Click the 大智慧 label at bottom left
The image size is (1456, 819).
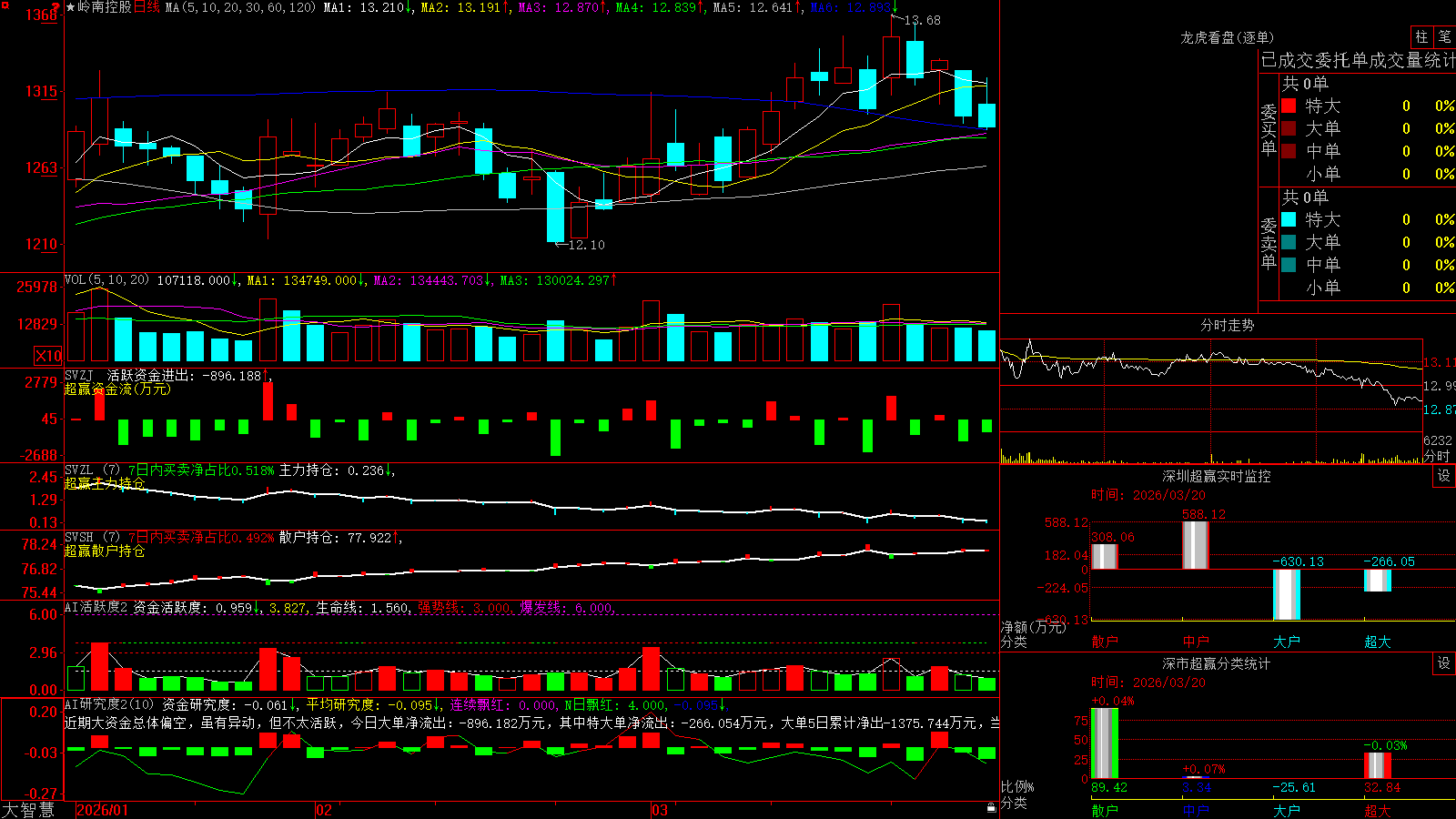pyautogui.click(x=28, y=810)
